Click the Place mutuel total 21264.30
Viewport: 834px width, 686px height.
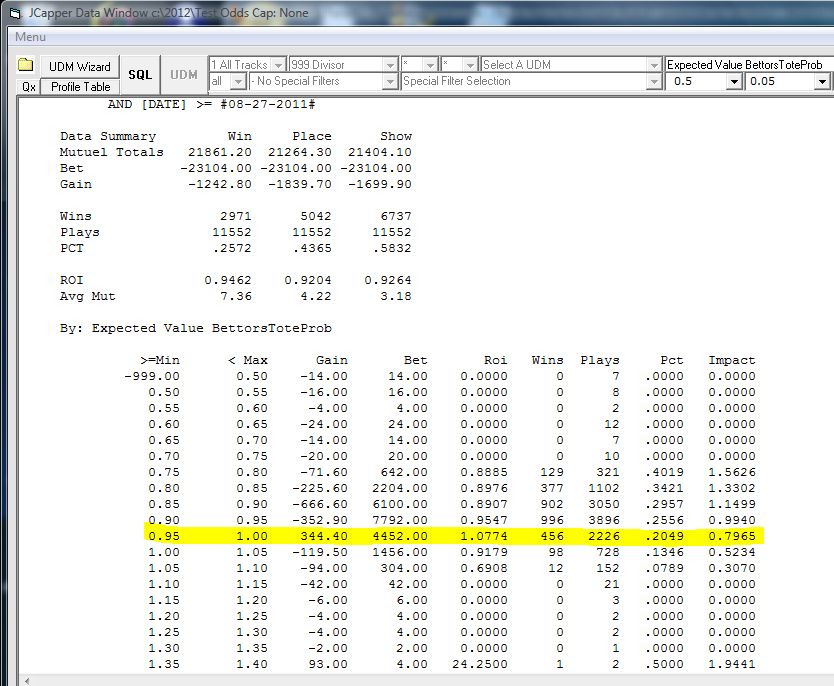coord(300,152)
